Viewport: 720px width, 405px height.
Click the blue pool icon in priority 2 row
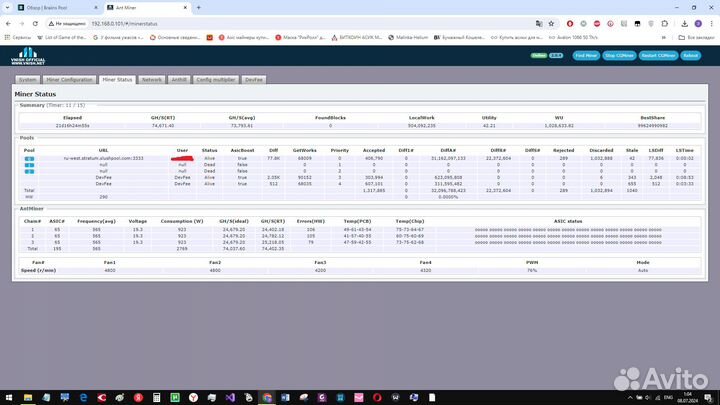coord(29,171)
